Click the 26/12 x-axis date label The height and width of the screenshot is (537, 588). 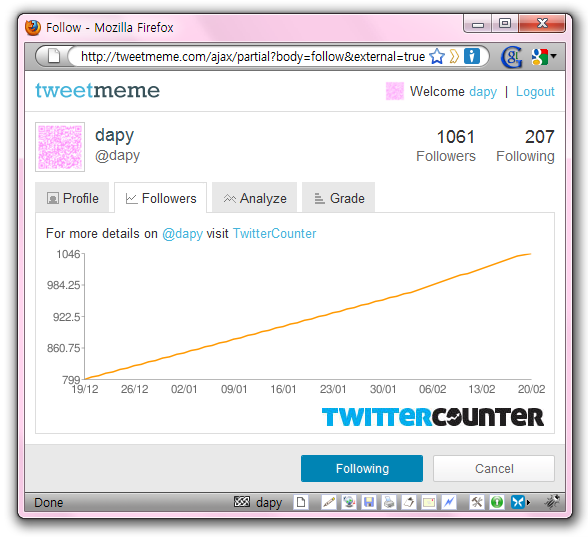click(135, 389)
